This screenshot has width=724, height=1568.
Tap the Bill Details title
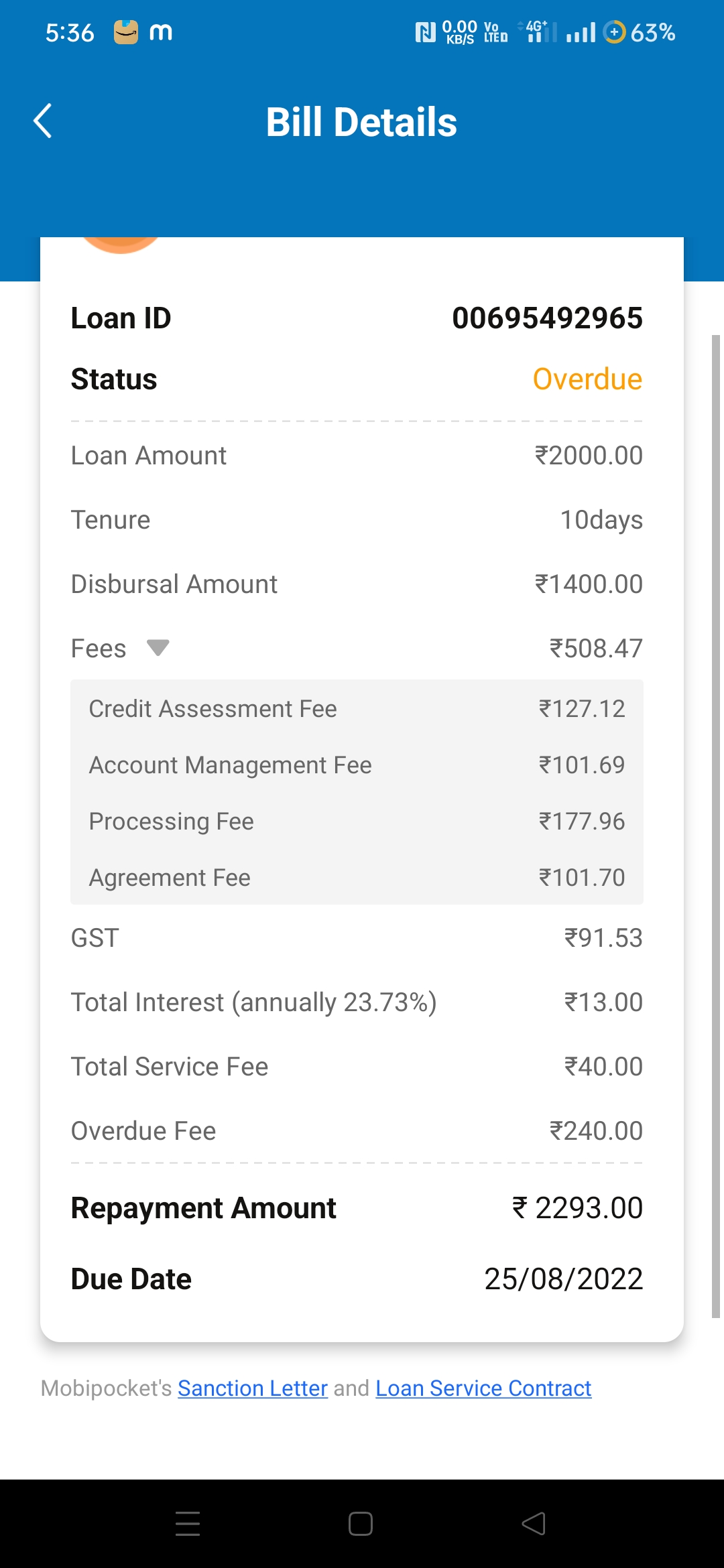click(x=361, y=122)
